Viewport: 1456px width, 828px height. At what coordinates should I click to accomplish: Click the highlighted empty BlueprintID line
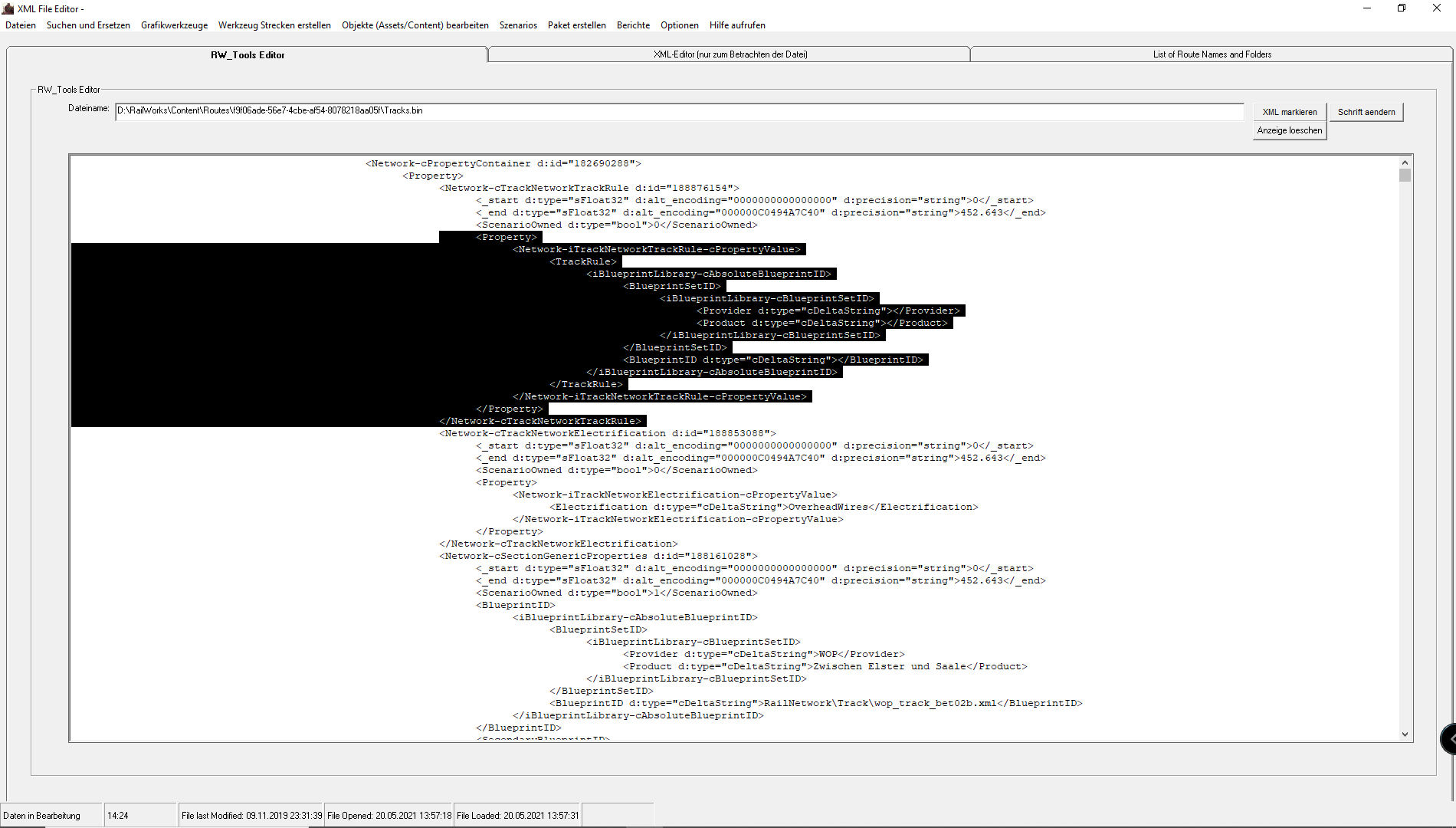point(773,360)
